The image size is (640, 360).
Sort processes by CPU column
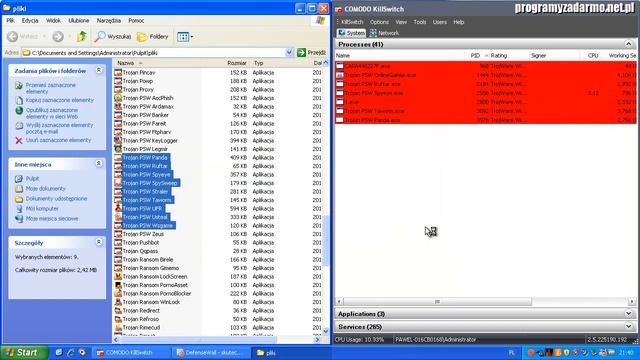pyautogui.click(x=592, y=56)
